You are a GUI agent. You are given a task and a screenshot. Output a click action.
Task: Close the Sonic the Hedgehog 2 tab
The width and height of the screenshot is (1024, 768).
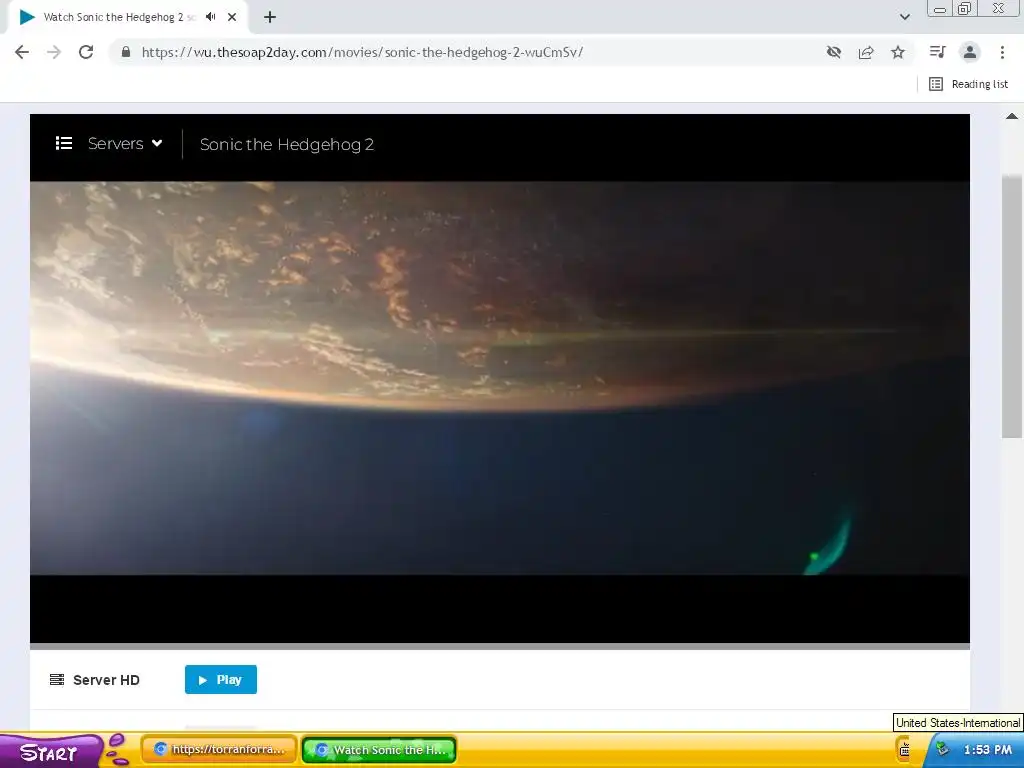click(232, 17)
